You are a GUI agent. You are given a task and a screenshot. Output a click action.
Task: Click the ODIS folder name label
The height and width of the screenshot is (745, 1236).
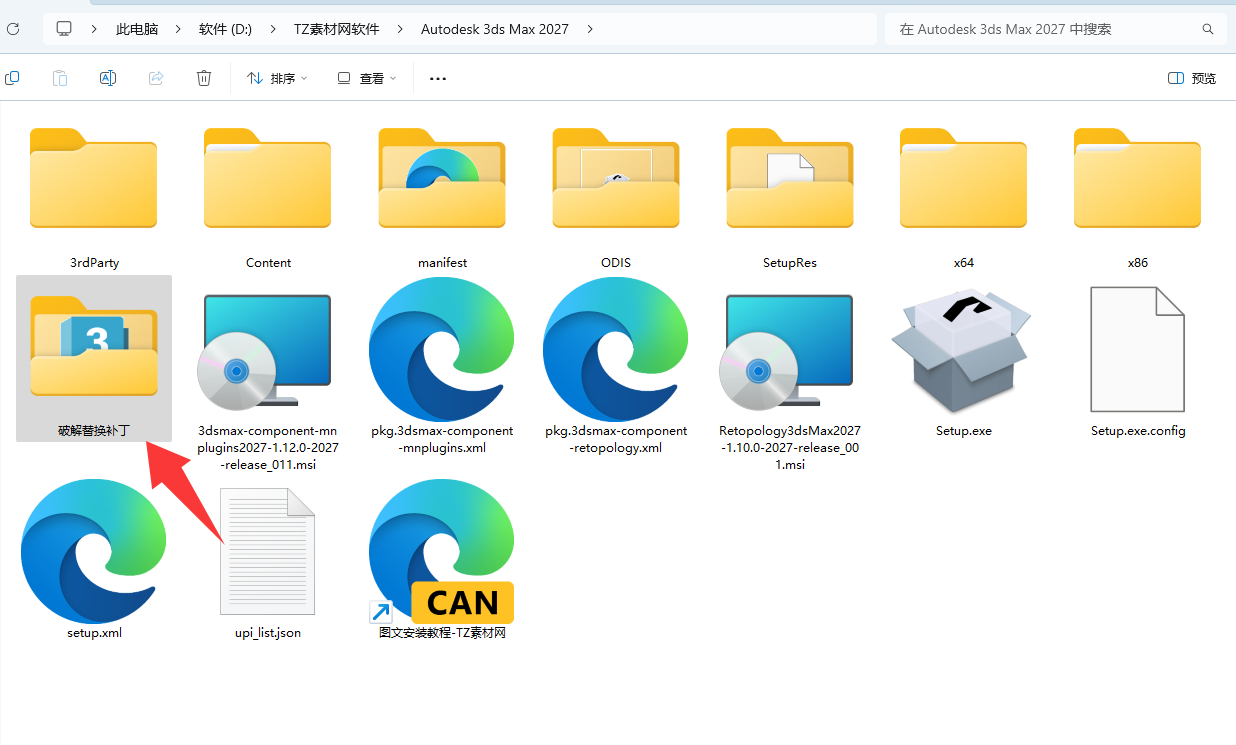click(616, 263)
